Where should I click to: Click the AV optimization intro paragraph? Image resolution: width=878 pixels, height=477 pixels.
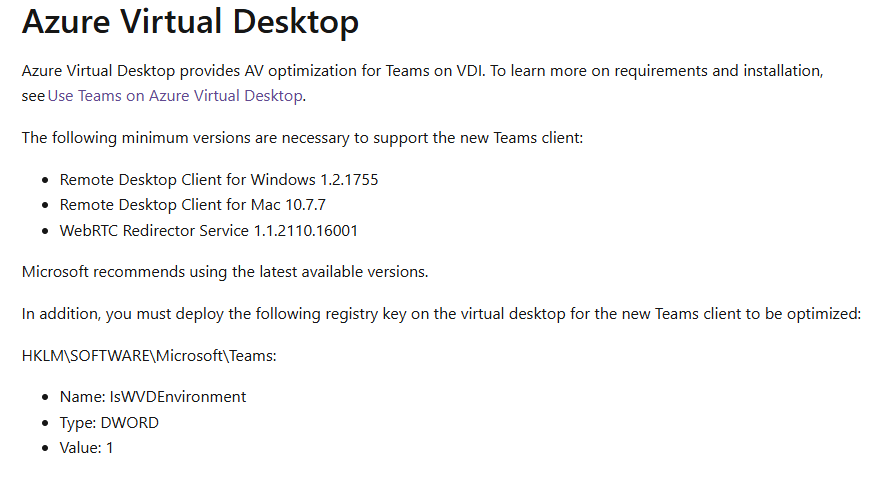point(420,71)
